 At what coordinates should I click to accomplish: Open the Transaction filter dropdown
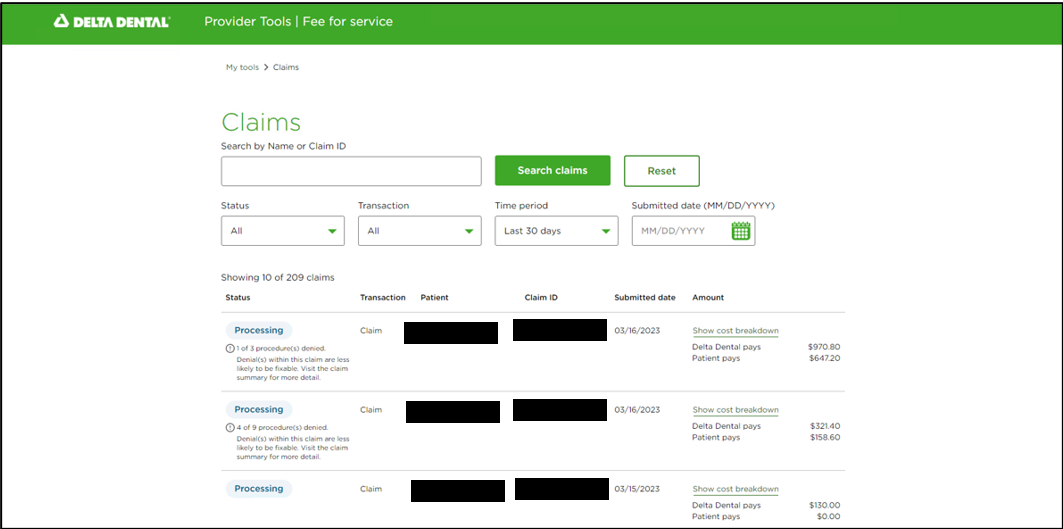[419, 231]
